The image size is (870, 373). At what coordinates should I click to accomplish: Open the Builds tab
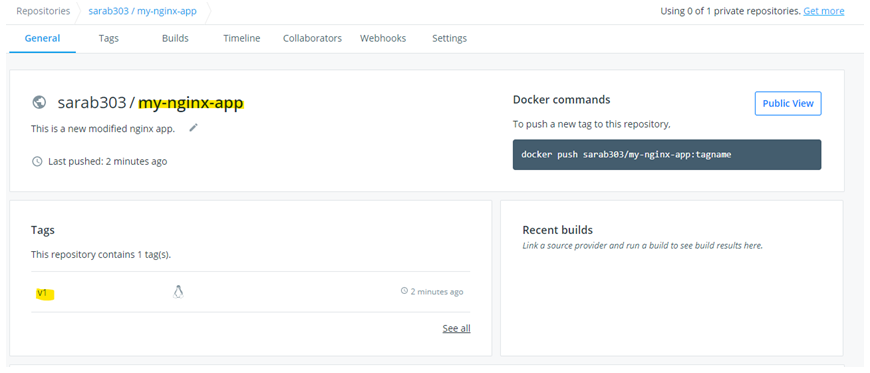(175, 38)
